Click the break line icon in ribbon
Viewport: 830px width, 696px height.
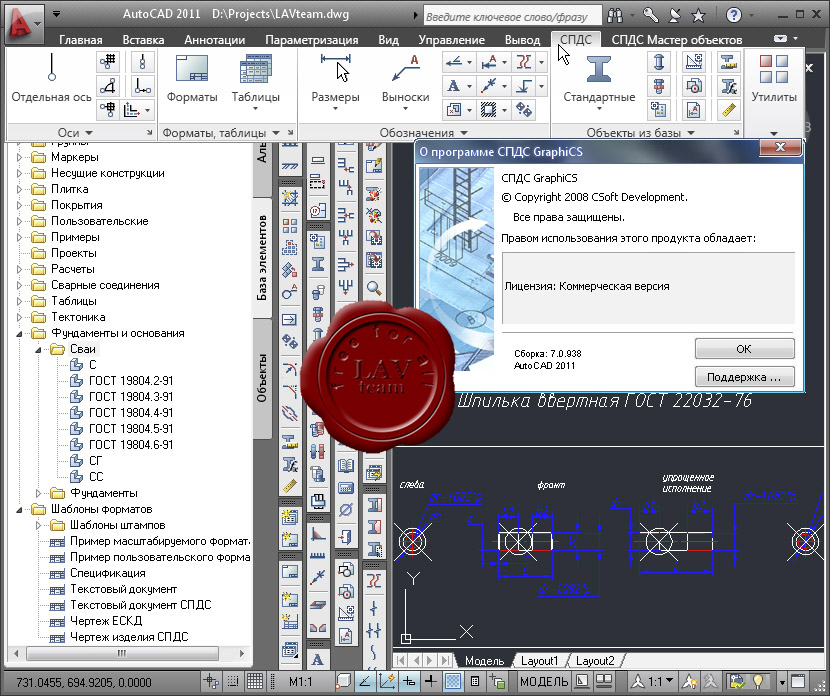tap(524, 62)
